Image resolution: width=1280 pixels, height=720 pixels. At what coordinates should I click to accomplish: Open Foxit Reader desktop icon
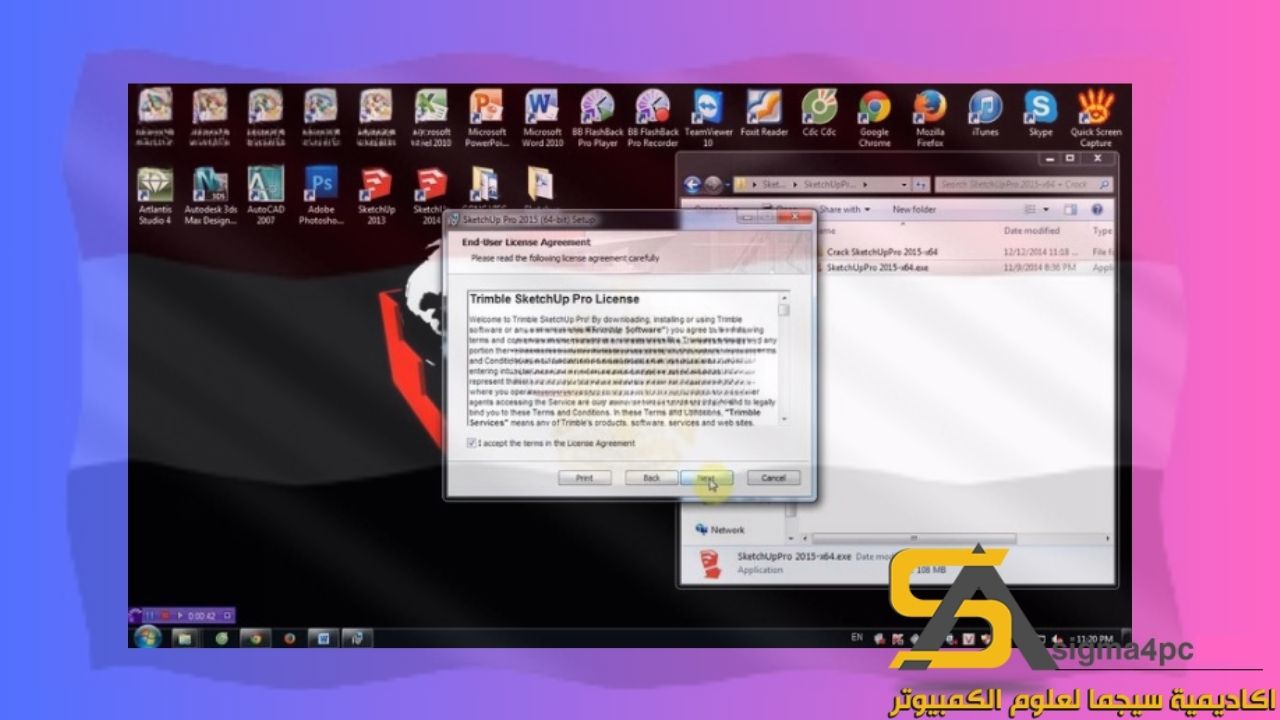764,113
